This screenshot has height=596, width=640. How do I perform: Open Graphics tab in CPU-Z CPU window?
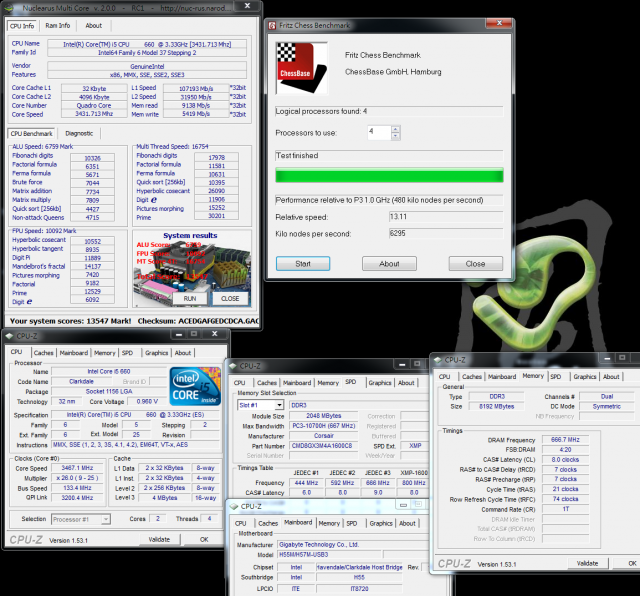coord(156,353)
